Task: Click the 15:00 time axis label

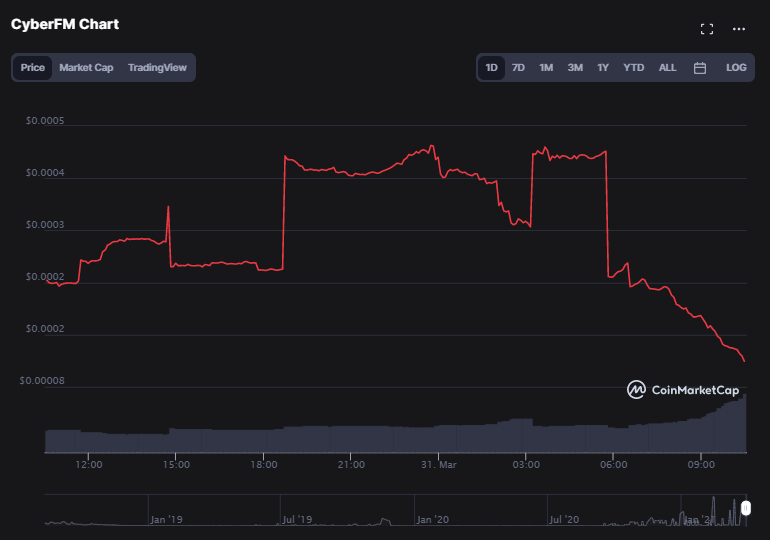Action: [x=176, y=464]
